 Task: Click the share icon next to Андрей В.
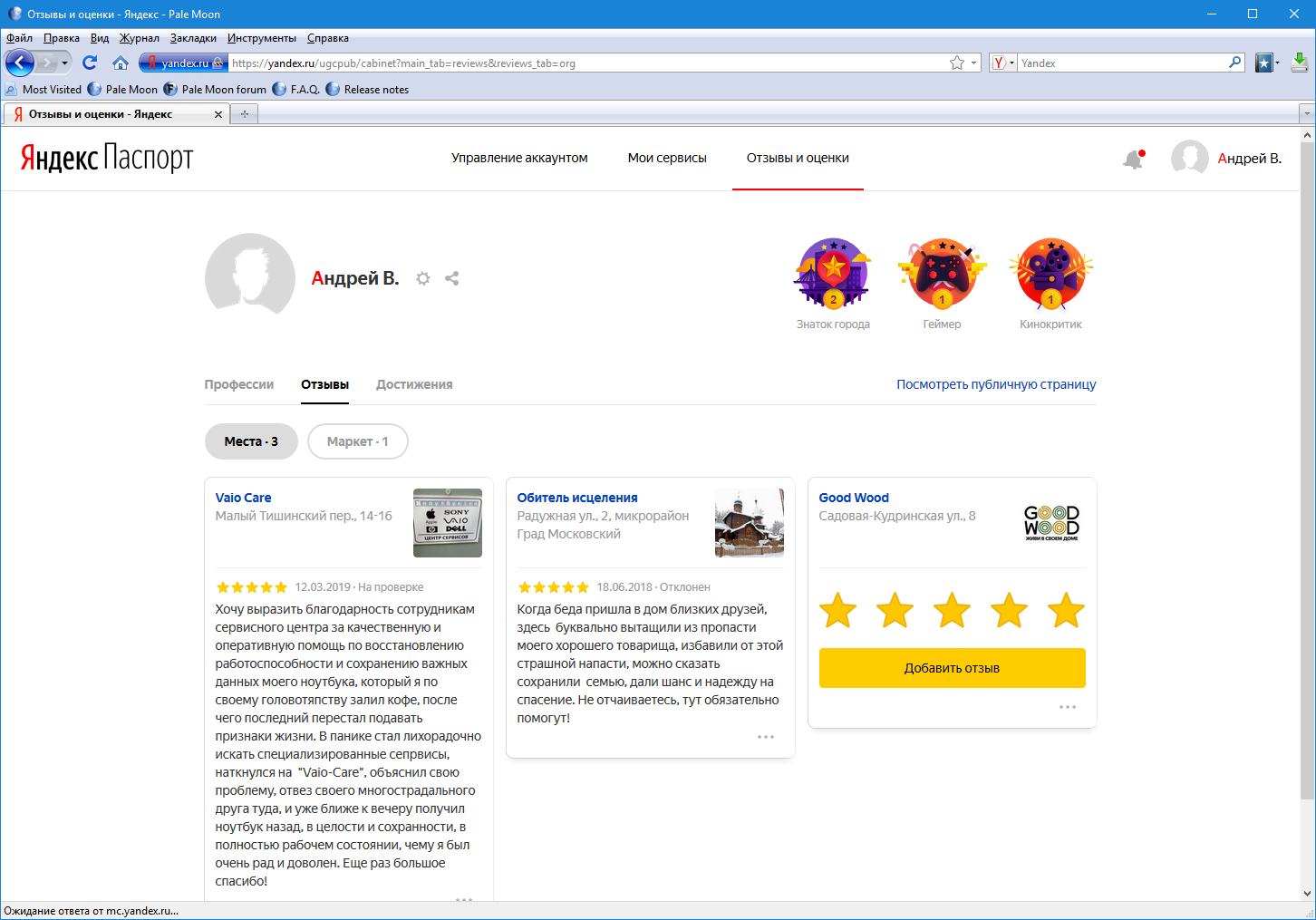tap(452, 278)
